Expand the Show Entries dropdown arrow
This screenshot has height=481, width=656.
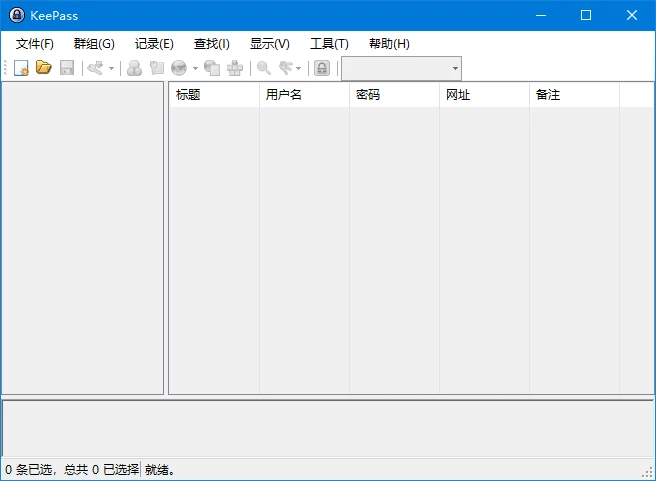pos(298,68)
